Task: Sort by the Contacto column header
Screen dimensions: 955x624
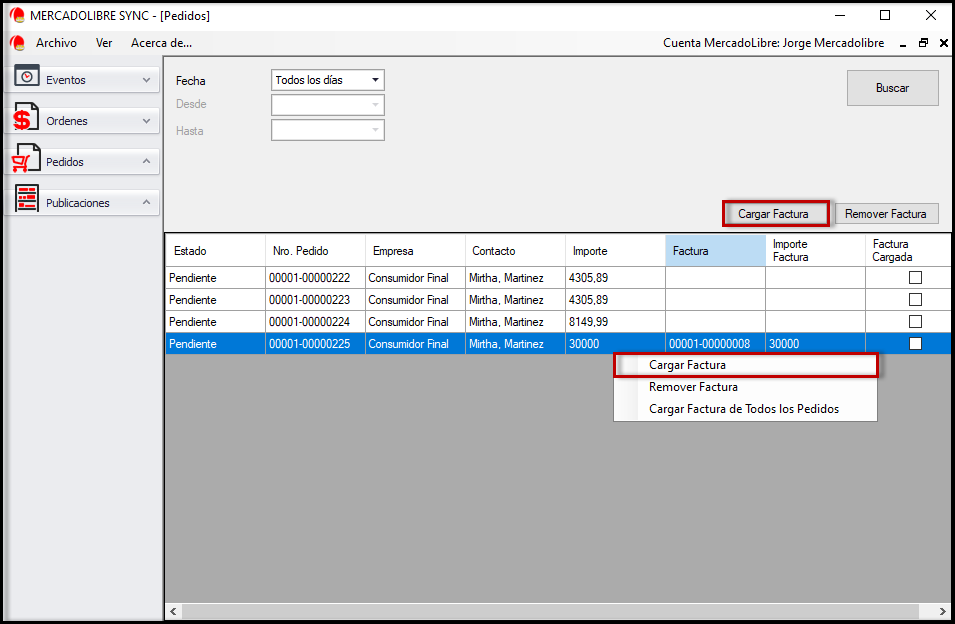Action: [x=515, y=251]
